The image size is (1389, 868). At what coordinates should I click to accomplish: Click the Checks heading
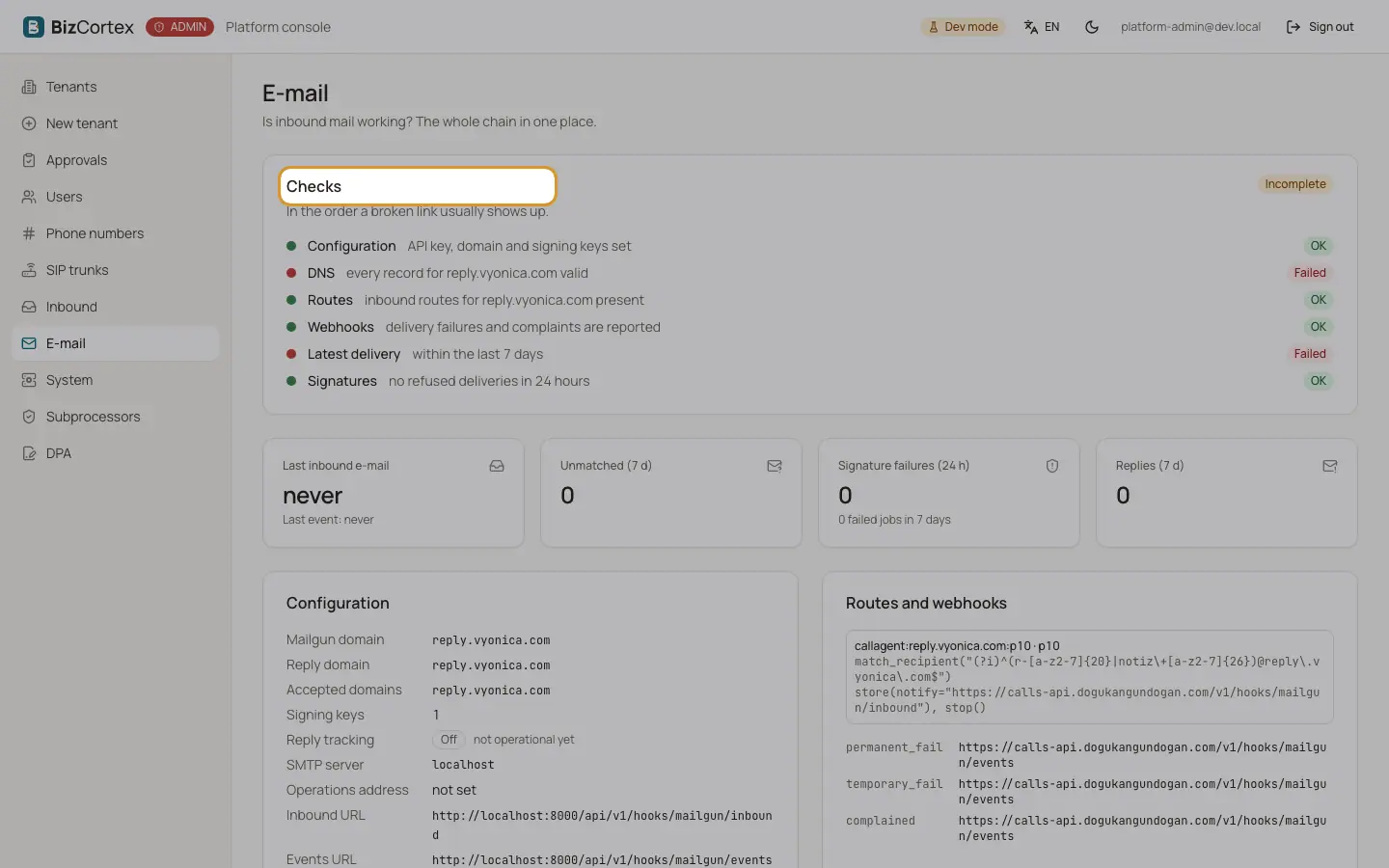[313, 186]
